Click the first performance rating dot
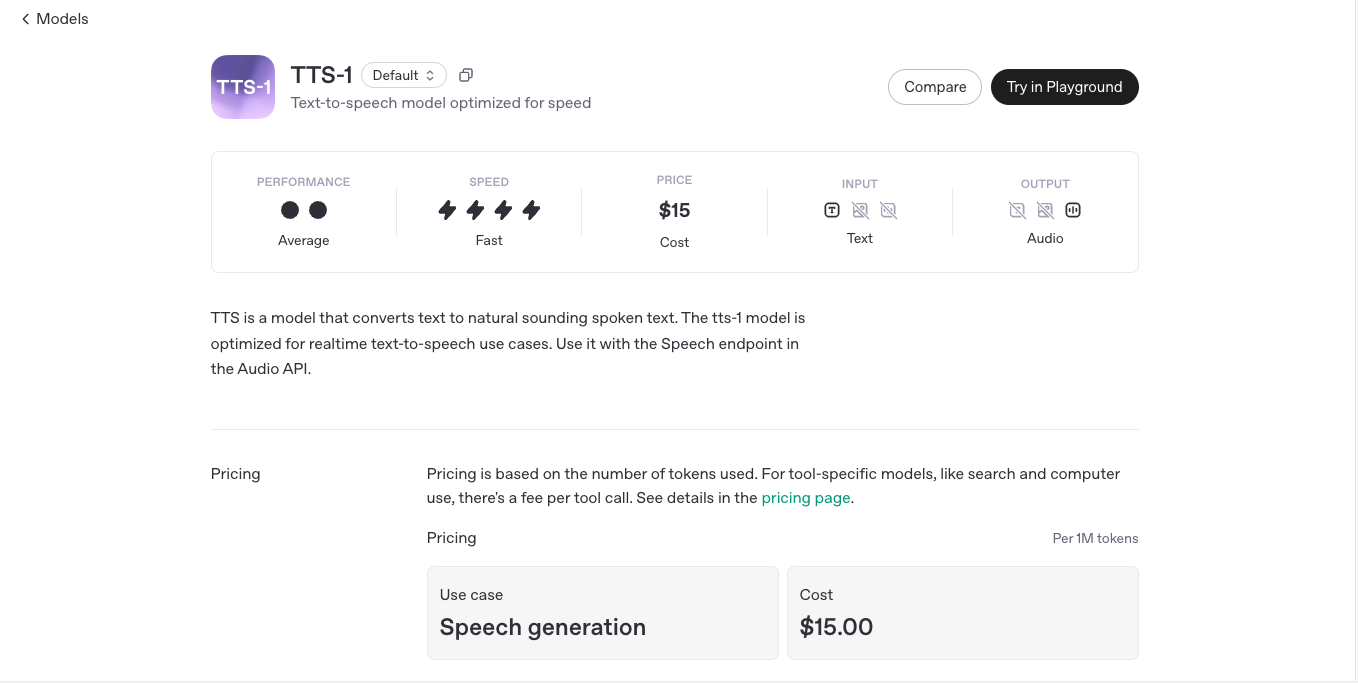The width and height of the screenshot is (1358, 683). pos(290,210)
